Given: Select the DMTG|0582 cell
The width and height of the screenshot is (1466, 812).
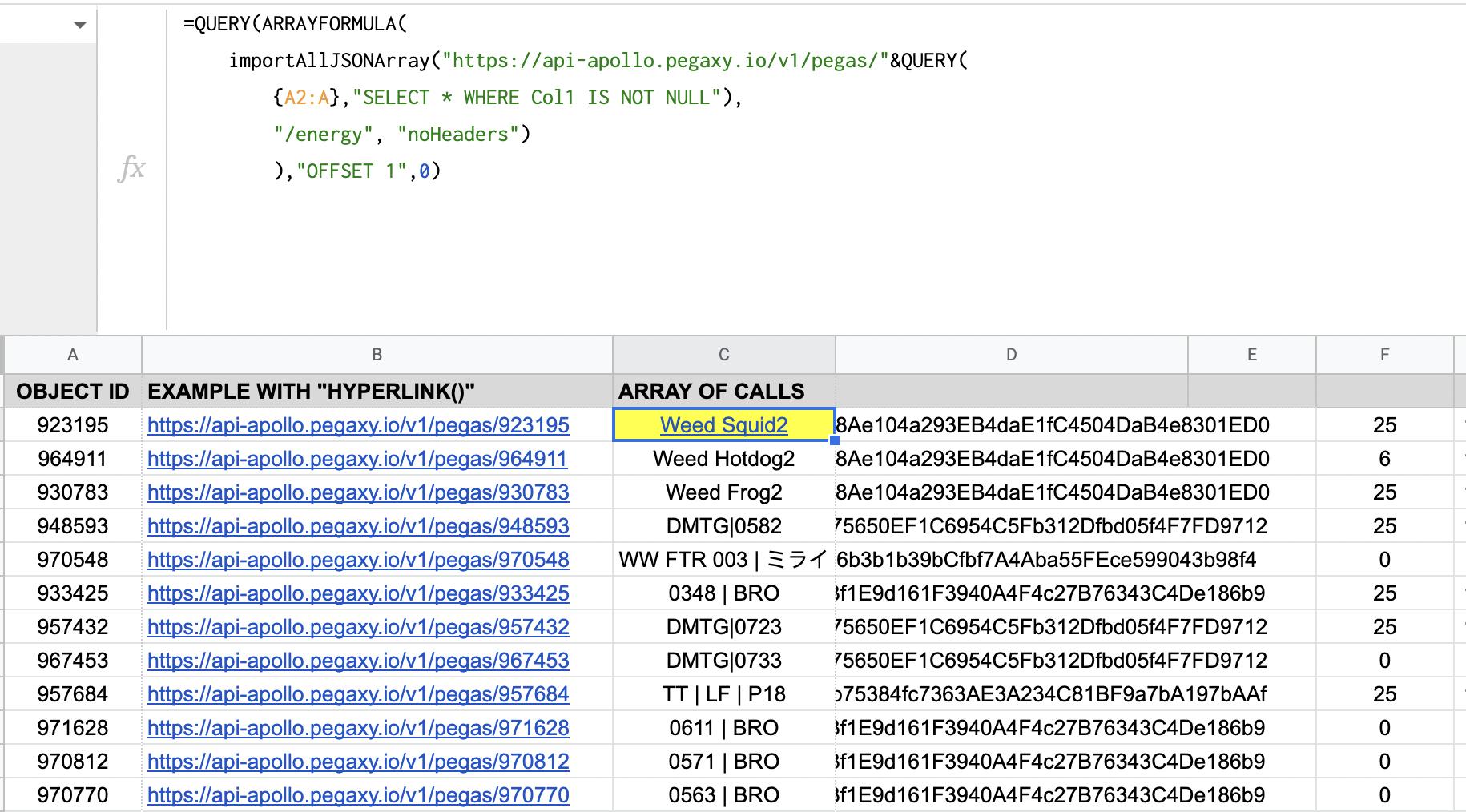Looking at the screenshot, I should pos(724,526).
